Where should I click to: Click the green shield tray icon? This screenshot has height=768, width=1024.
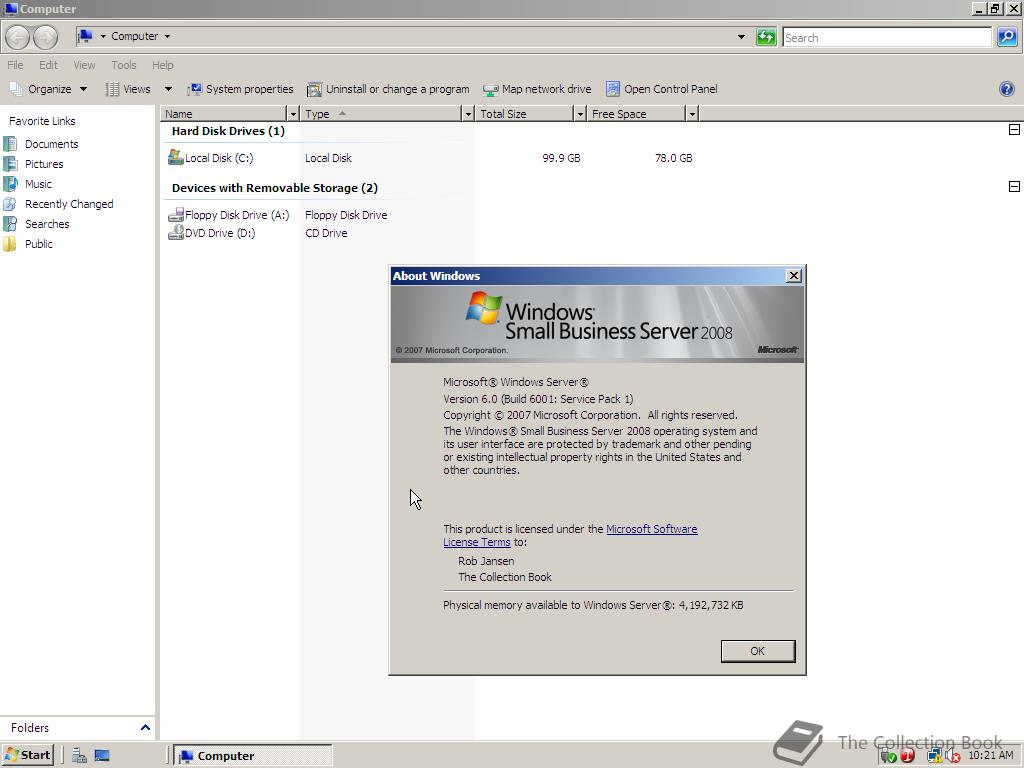[x=888, y=756]
